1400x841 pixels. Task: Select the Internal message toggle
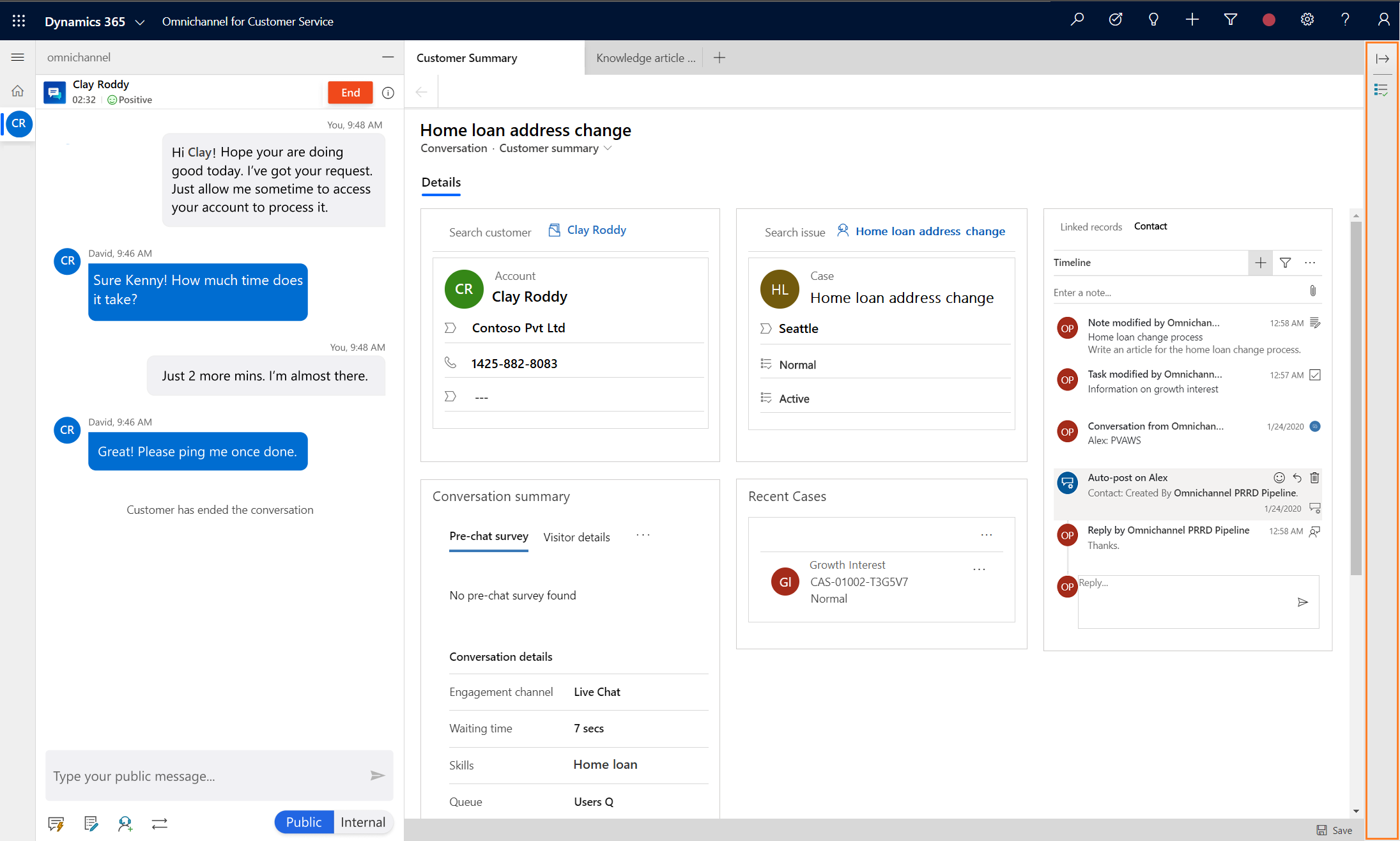coord(362,822)
